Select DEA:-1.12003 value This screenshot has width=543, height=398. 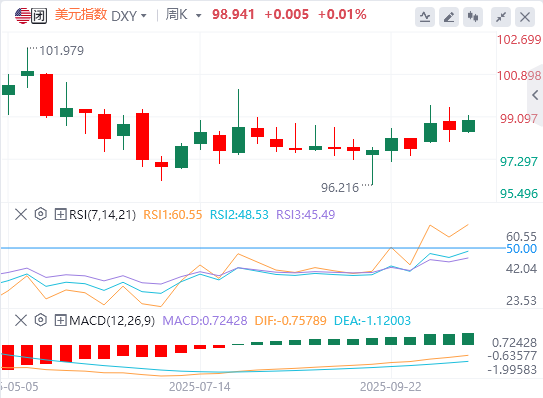(372, 321)
